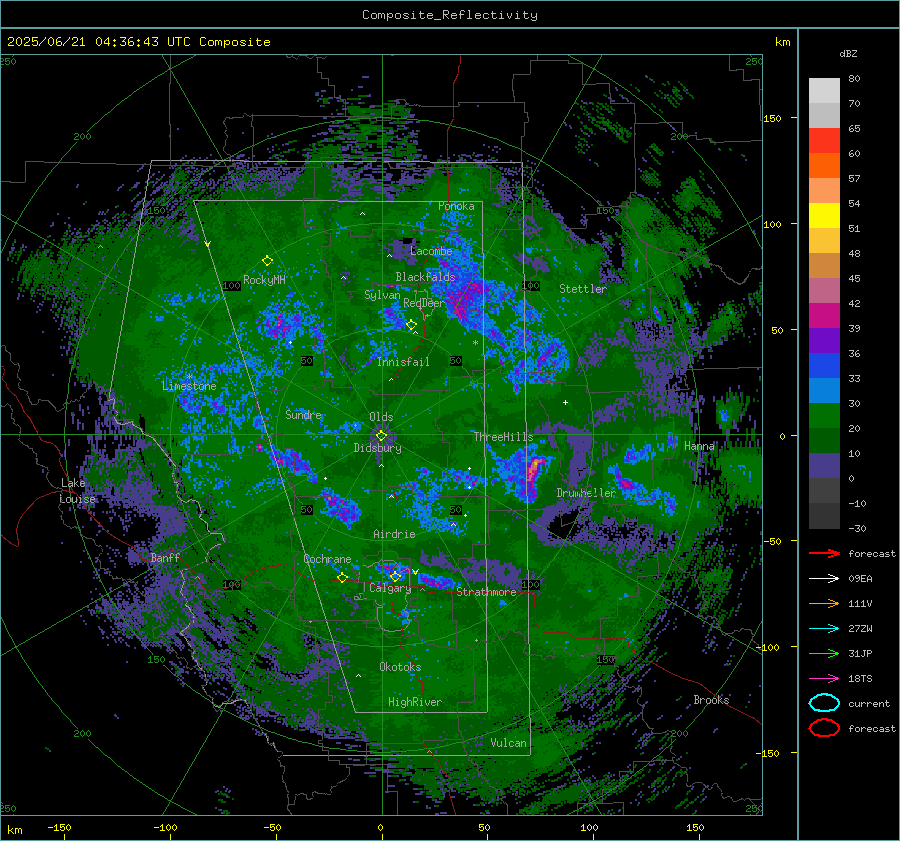The image size is (900, 841).
Task: Click the Limestone label
Action: (189, 386)
